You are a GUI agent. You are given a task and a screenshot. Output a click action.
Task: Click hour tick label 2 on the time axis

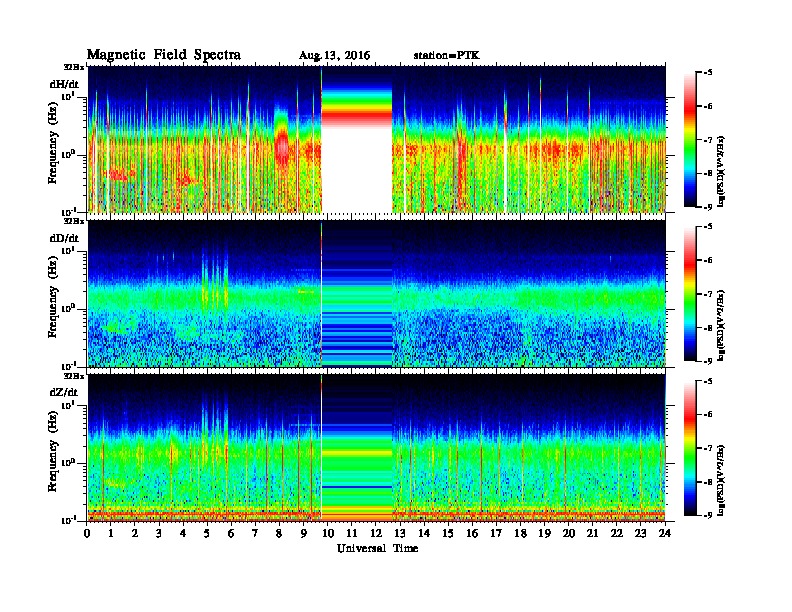click(135, 534)
